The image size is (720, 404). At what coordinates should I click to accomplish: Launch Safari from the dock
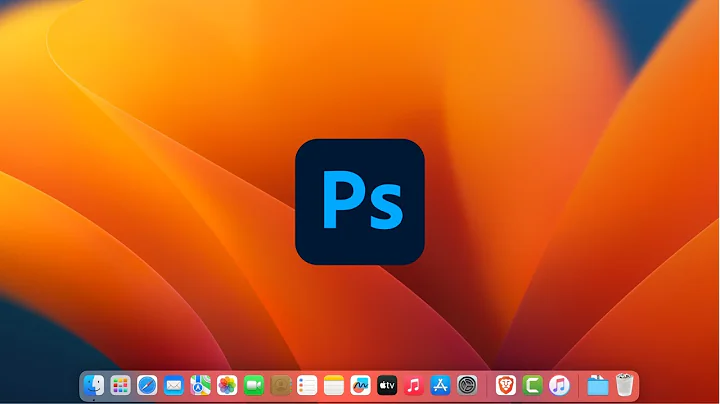tap(147, 385)
